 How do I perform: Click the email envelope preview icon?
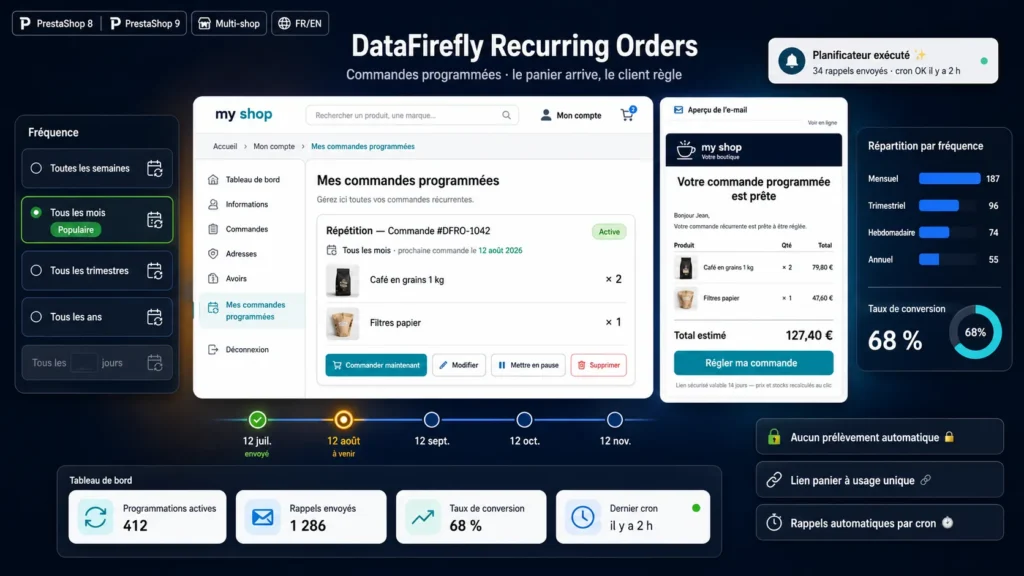(x=678, y=110)
